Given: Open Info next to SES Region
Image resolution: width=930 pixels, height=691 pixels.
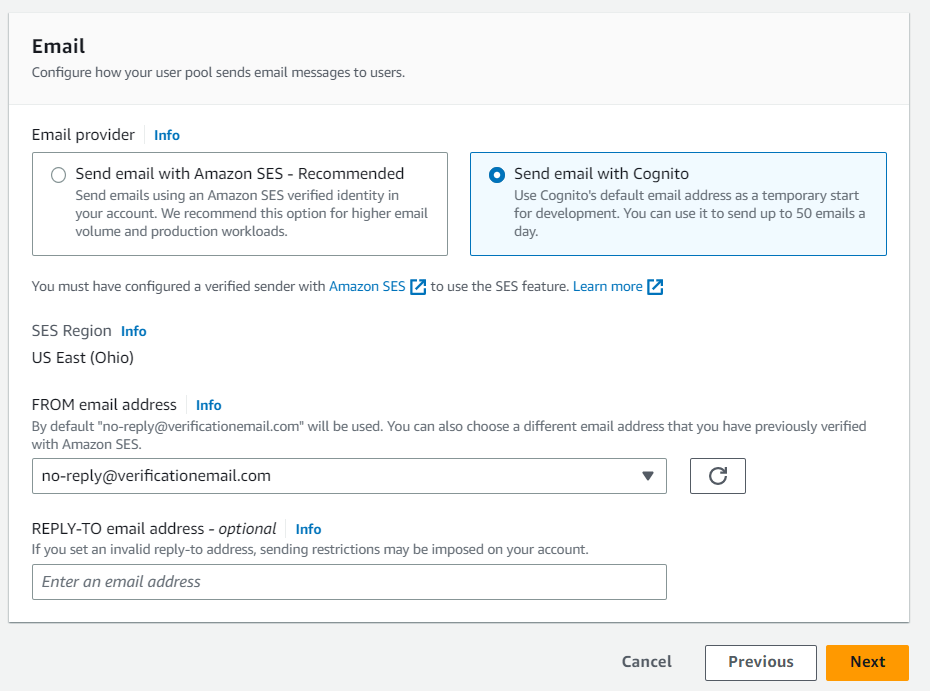Looking at the screenshot, I should (x=133, y=331).
